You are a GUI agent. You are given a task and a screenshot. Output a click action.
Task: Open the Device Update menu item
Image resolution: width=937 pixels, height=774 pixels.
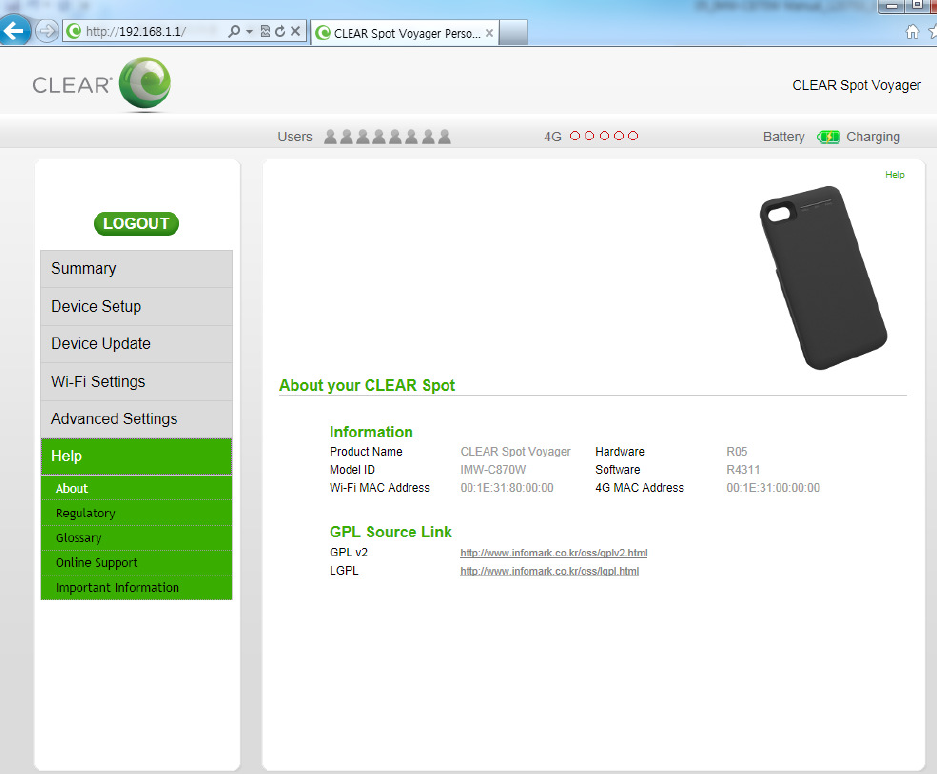(x=136, y=344)
